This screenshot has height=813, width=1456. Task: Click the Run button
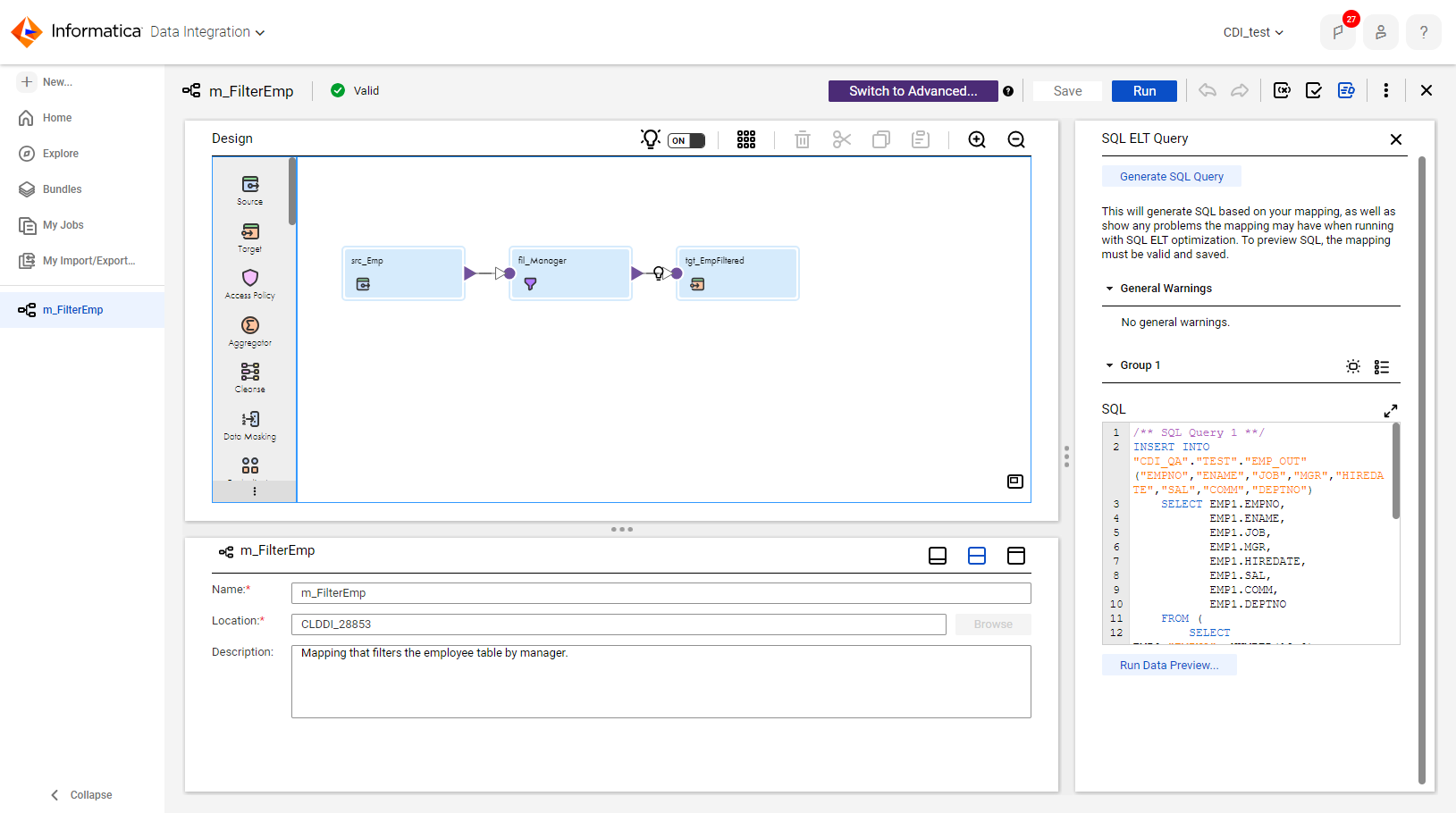point(1144,91)
